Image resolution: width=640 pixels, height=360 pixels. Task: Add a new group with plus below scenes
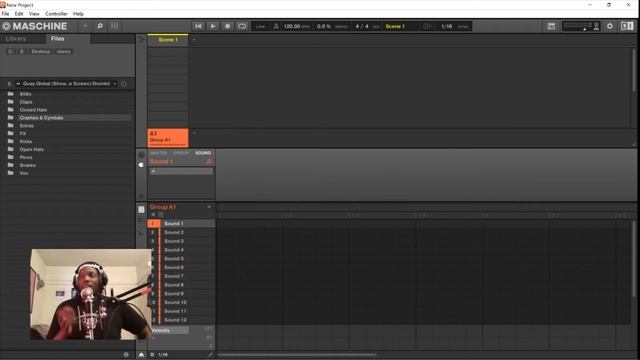click(x=194, y=133)
